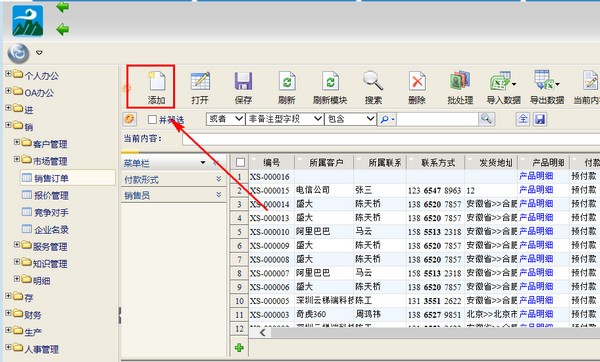Expand the 市场管理 folder

click(x=17, y=159)
